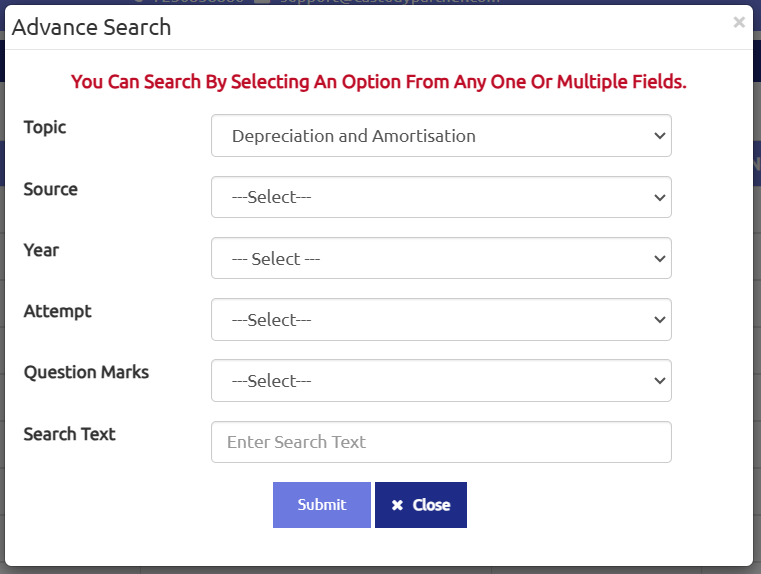Click the Topic dropdown chevron arrow
Viewport: 761px width, 574px height.
tap(659, 136)
